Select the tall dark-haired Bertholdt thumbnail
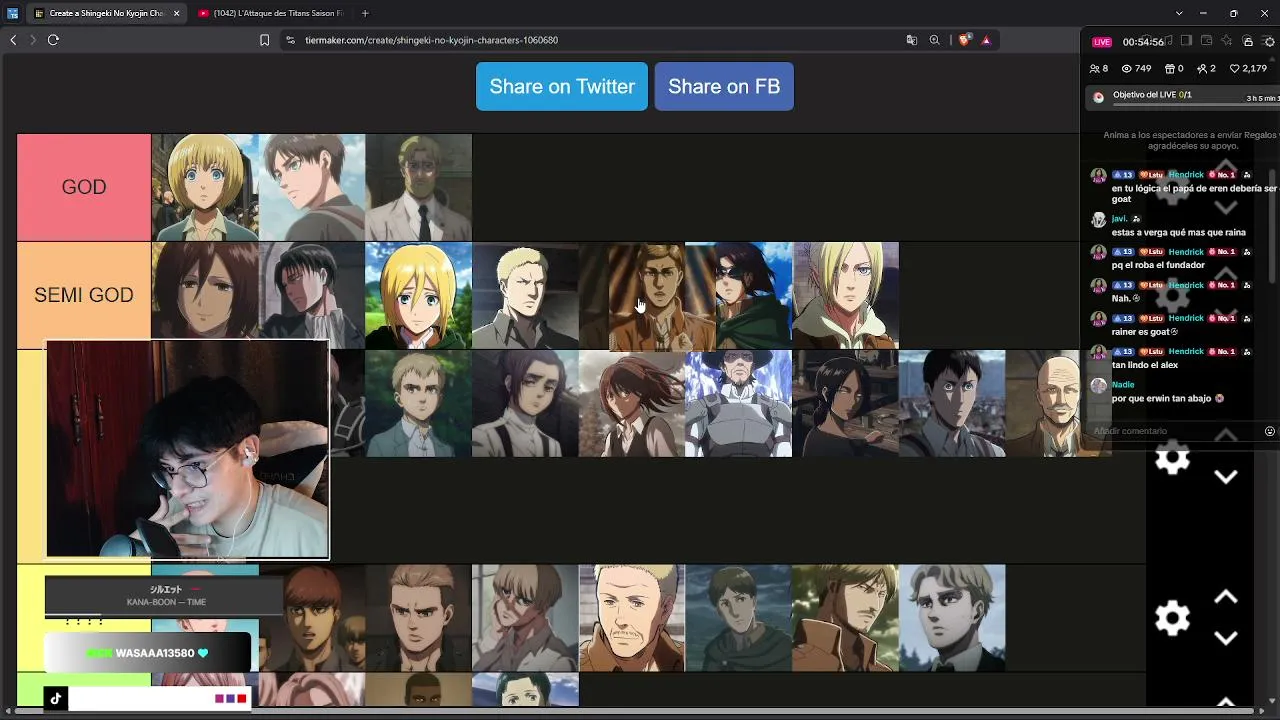The image size is (1280, 720). [x=953, y=403]
